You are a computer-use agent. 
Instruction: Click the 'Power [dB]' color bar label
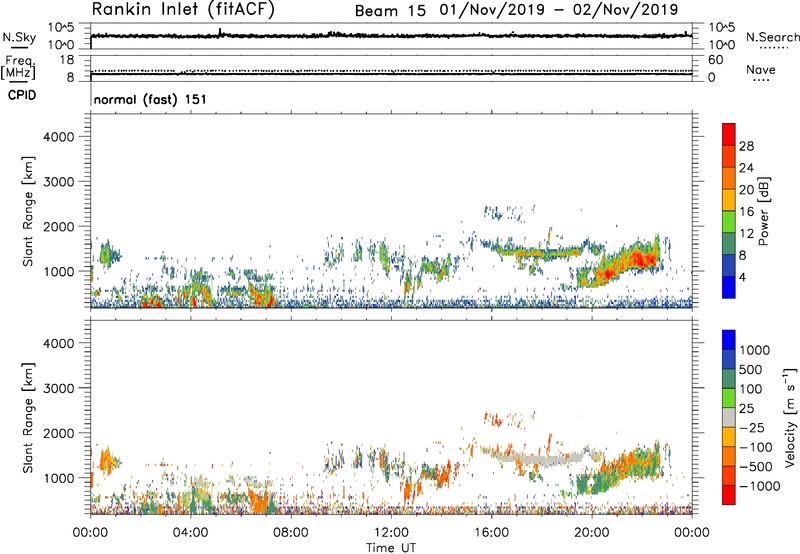[x=763, y=211]
